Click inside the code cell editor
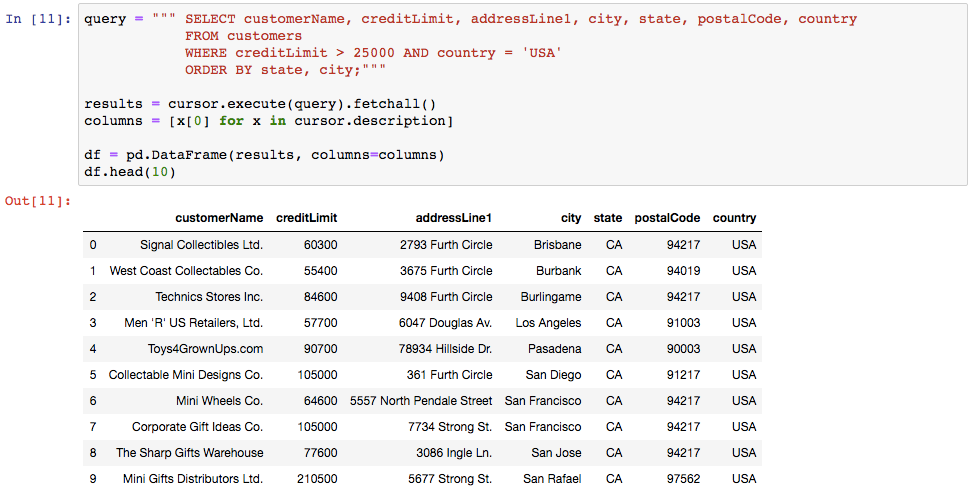The width and height of the screenshot is (972, 499). click(x=523, y=95)
